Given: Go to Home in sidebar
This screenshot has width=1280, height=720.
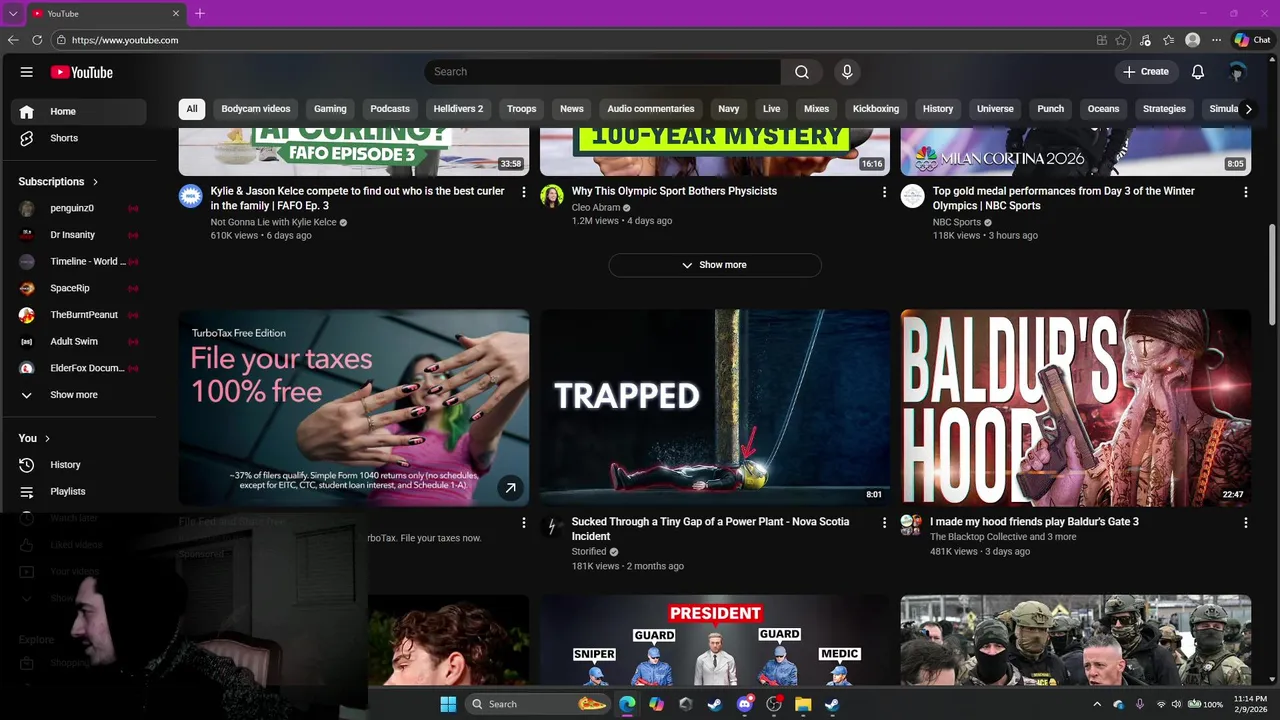Looking at the screenshot, I should 78,112.
